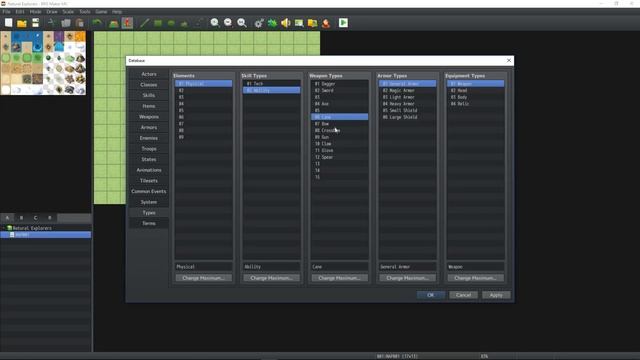The image size is (640, 360).
Task: Select weapon type 07 Bow
Action: pos(339,124)
